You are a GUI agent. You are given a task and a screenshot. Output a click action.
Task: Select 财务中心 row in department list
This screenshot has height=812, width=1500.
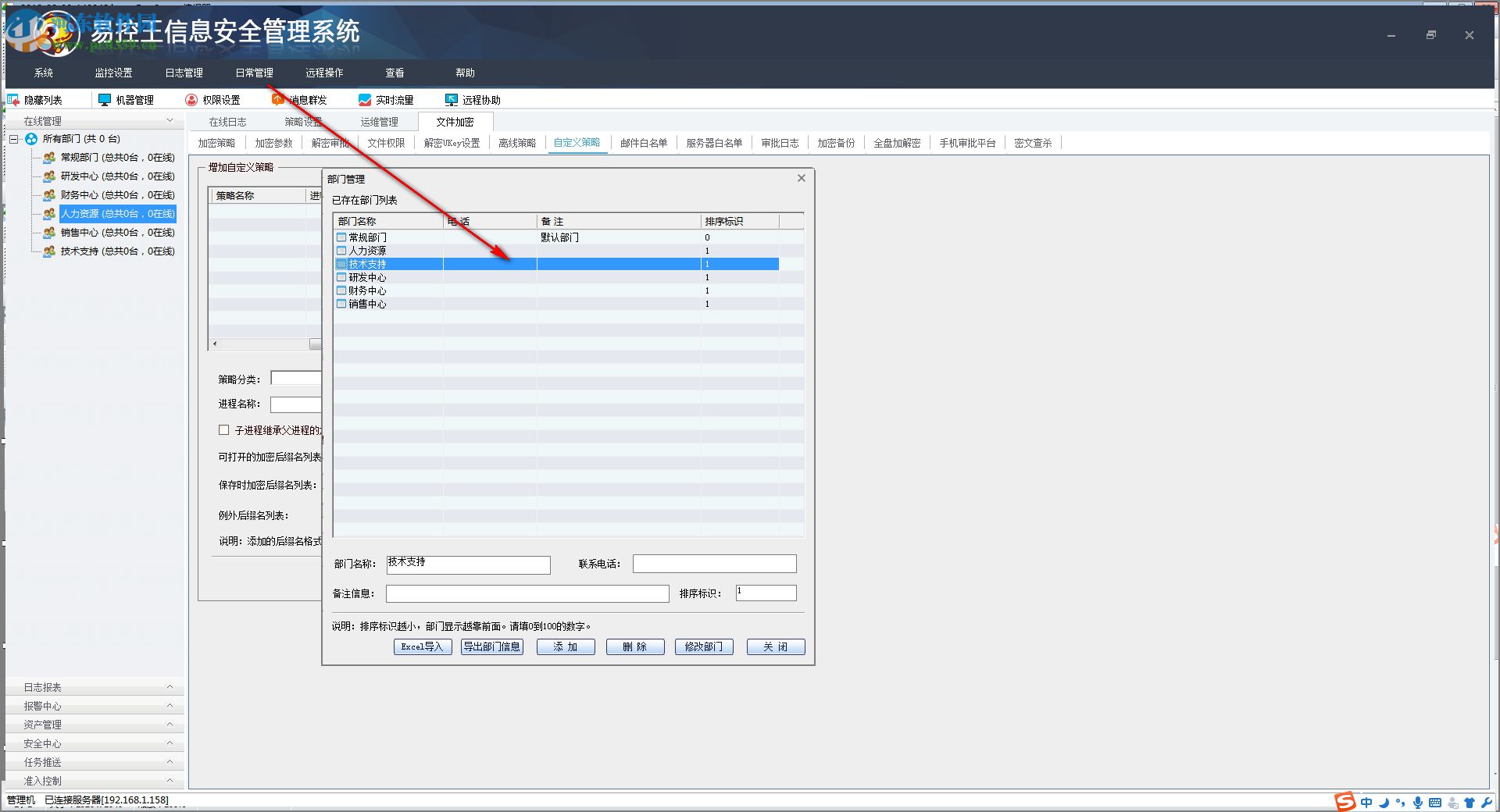tap(367, 290)
